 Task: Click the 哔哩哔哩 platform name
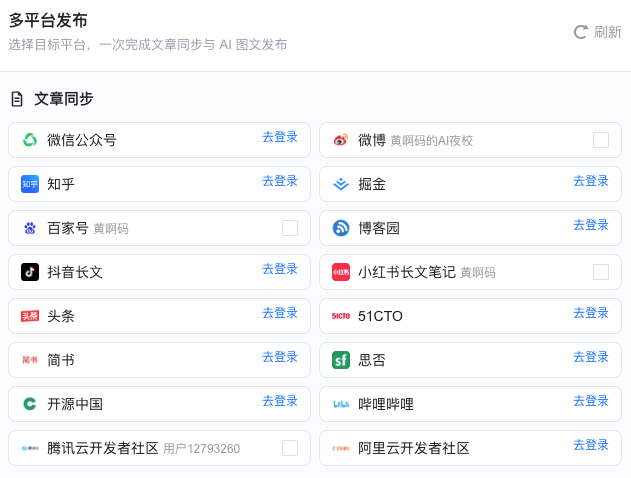(x=386, y=404)
